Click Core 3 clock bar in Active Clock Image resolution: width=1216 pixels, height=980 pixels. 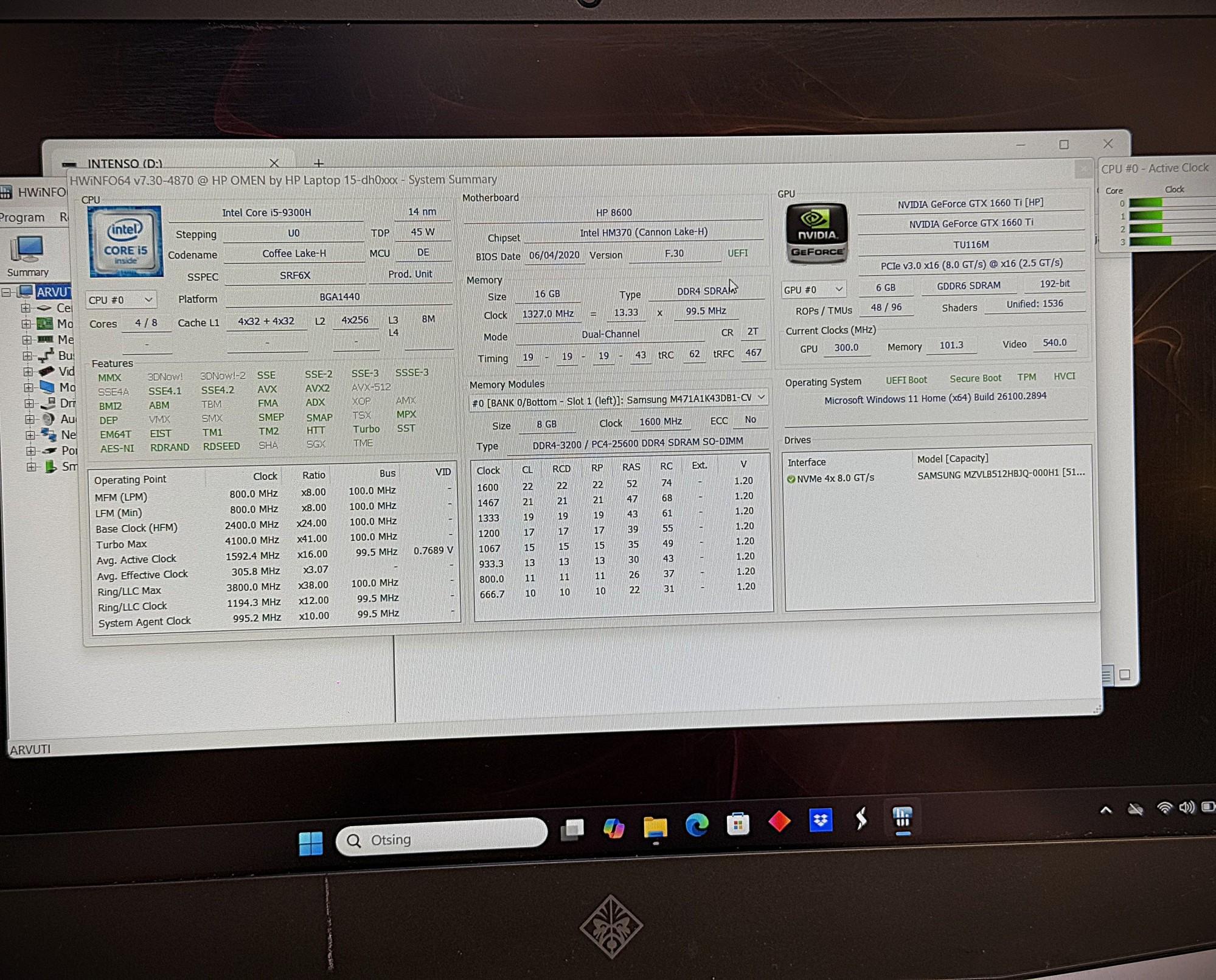[x=1172, y=241]
